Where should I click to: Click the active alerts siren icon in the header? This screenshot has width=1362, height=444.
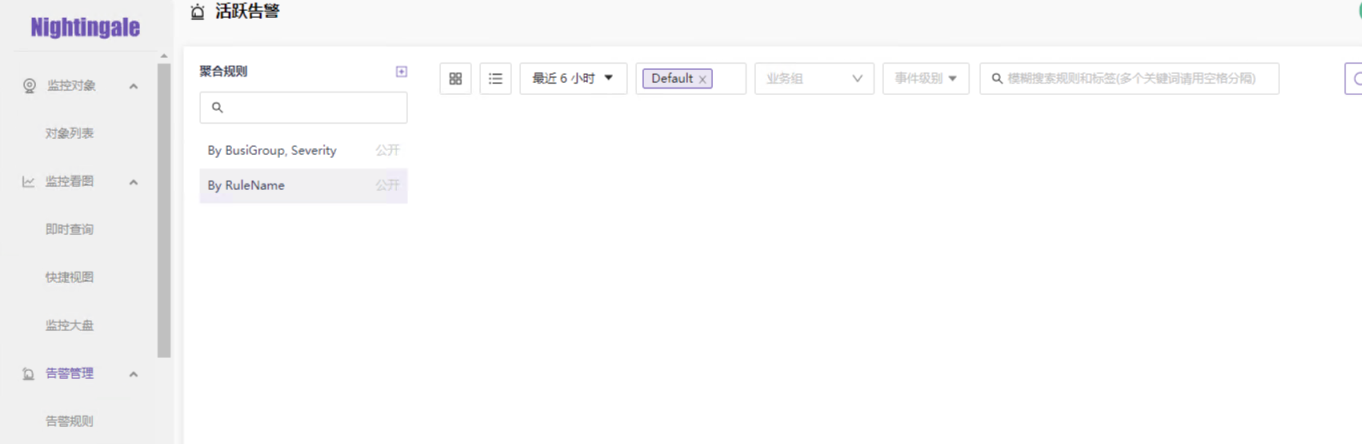click(198, 12)
